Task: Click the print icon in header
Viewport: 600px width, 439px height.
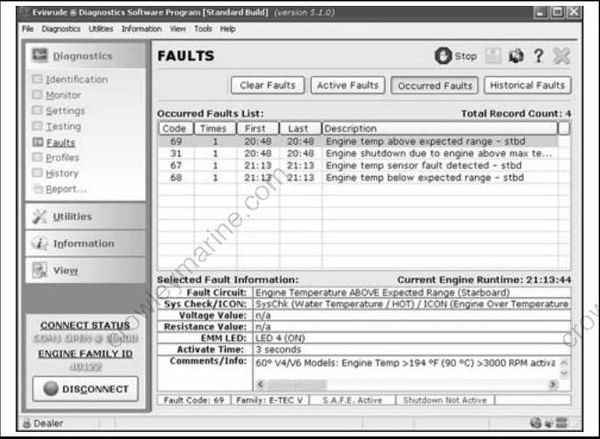Action: (516, 57)
